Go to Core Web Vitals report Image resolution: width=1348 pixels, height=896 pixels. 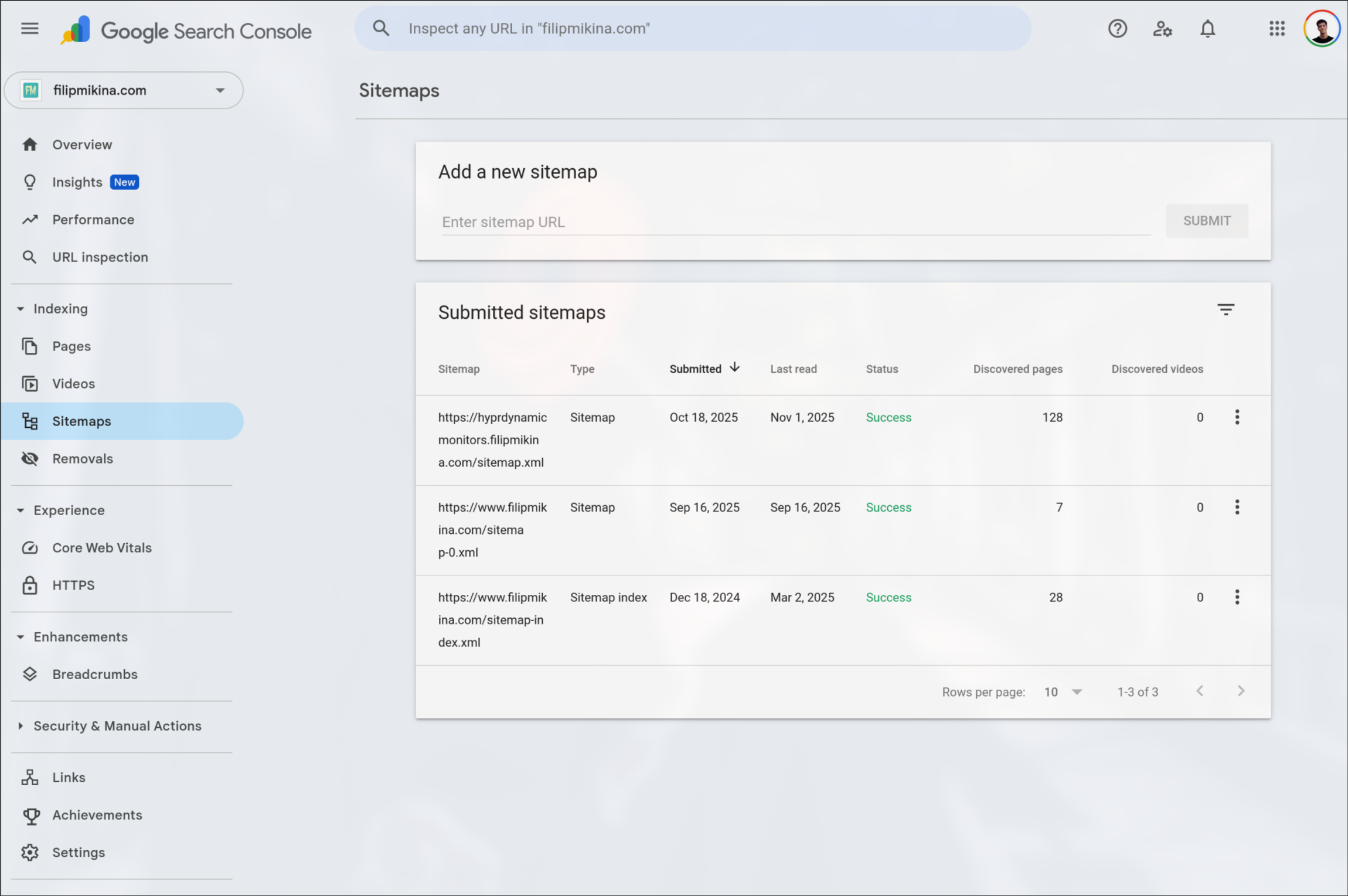pos(101,548)
